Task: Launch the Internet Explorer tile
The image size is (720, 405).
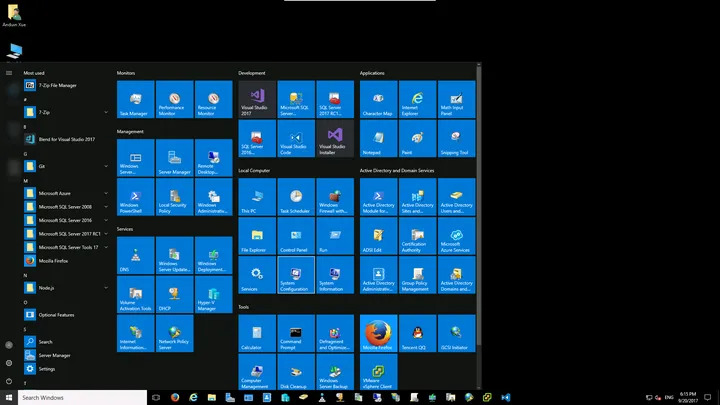Action: point(417,99)
